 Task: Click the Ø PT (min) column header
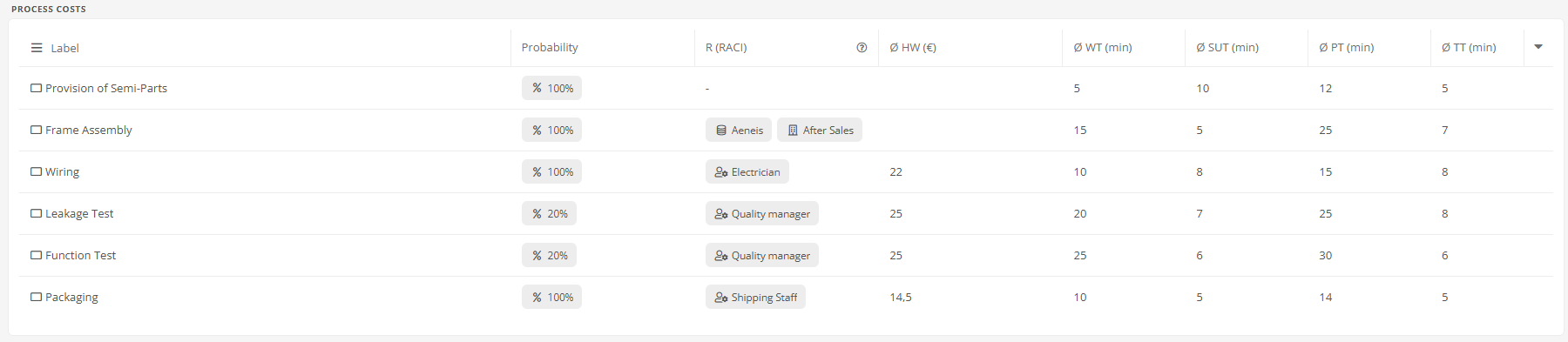pyautogui.click(x=1347, y=48)
